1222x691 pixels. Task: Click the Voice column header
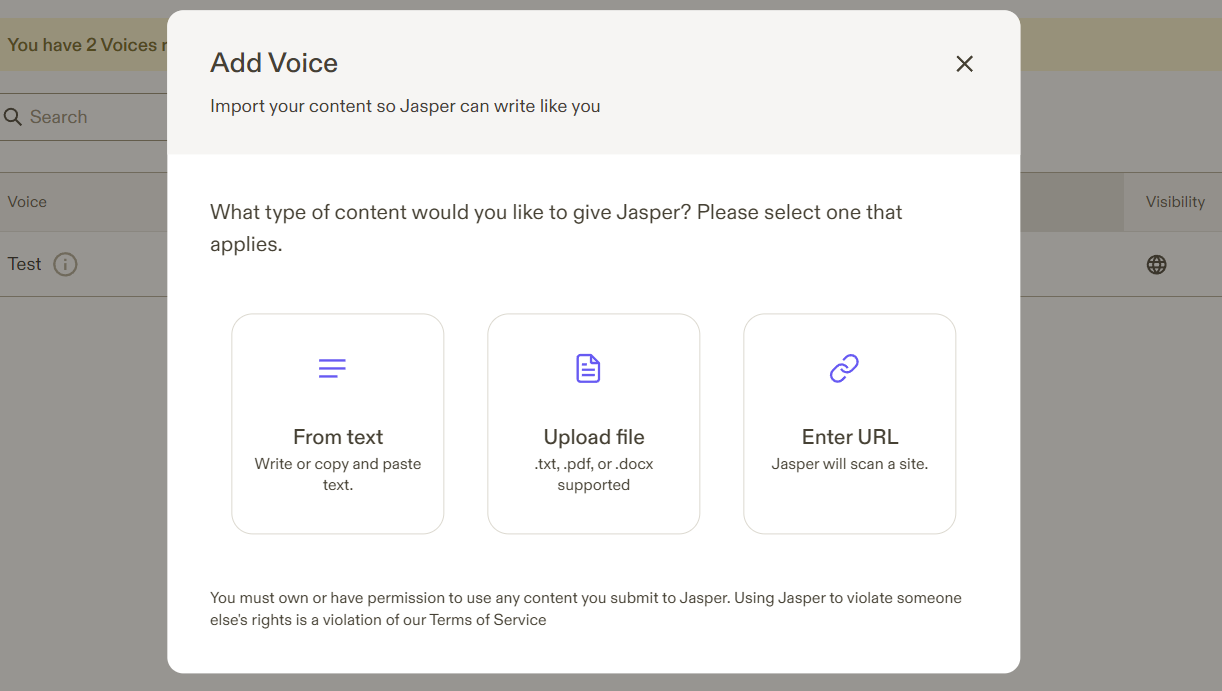click(27, 202)
